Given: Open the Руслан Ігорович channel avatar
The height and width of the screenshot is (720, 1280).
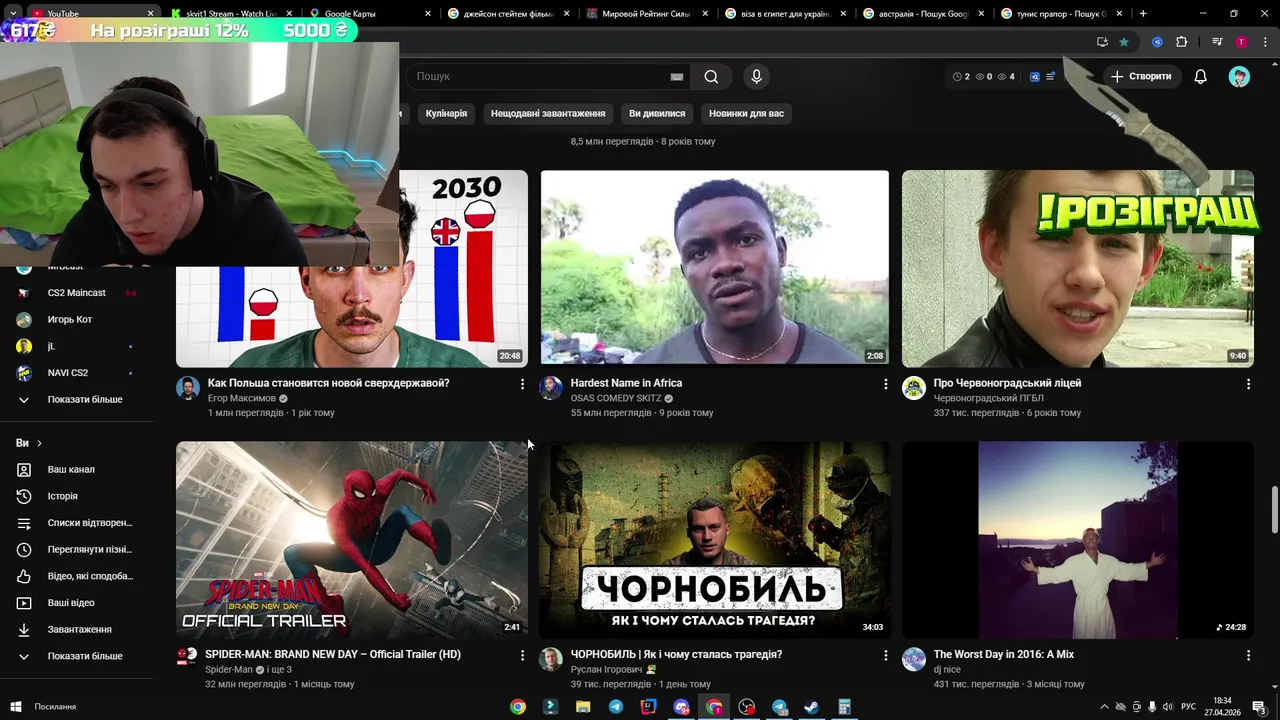Looking at the screenshot, I should click(551, 659).
